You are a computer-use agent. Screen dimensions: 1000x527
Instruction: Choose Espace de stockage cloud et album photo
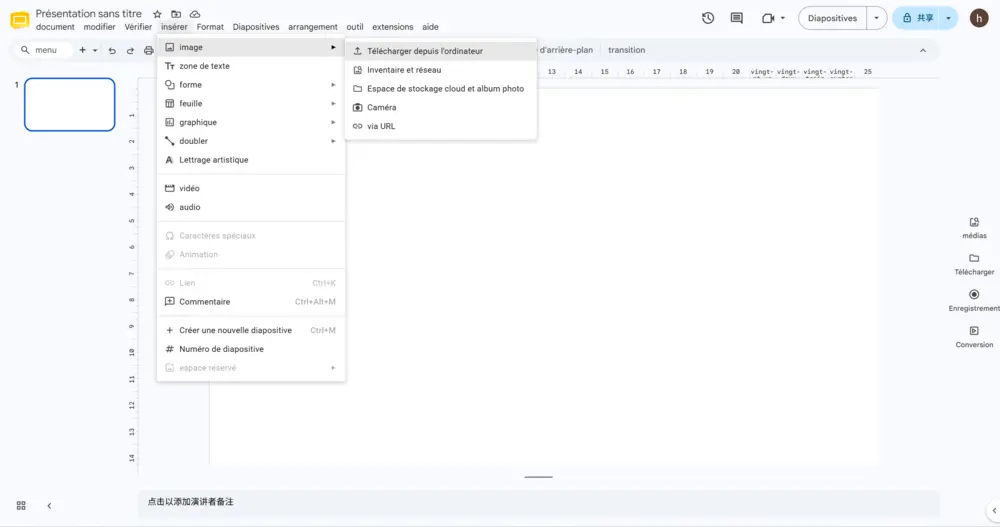click(x=441, y=89)
